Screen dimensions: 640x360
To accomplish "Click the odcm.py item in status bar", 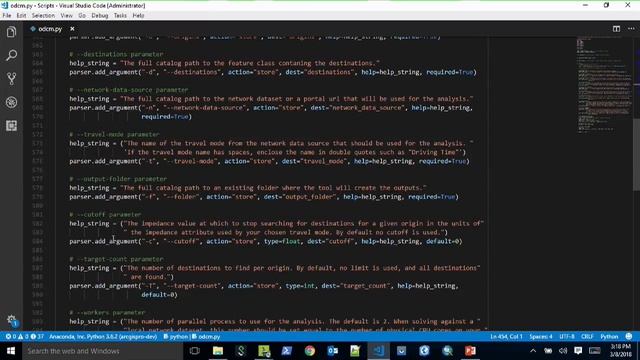I will pos(206,337).
